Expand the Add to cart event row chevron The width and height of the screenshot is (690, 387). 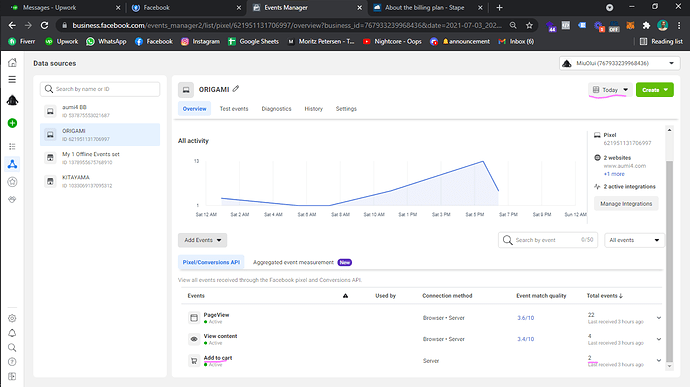coord(659,361)
